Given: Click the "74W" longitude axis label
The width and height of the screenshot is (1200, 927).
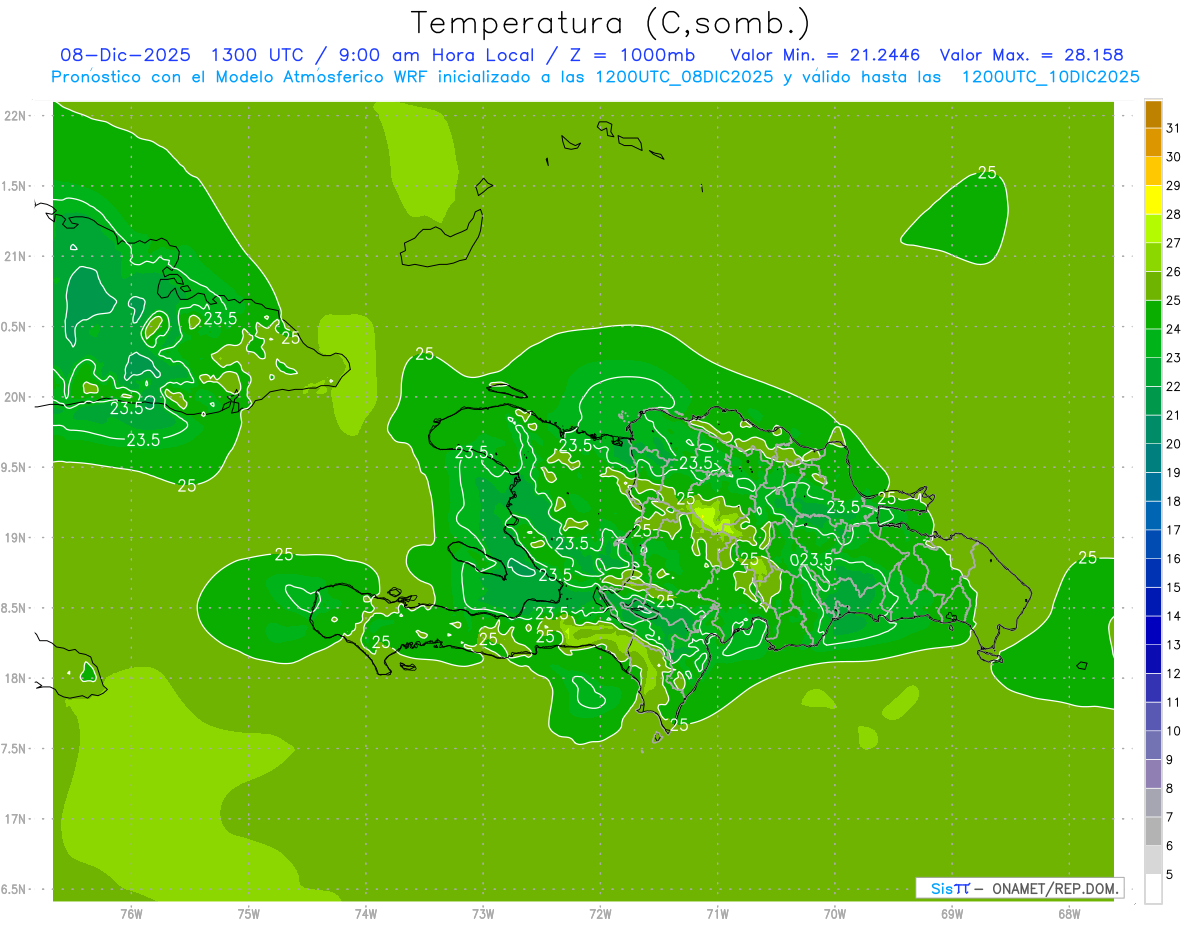Looking at the screenshot, I should [x=366, y=913].
